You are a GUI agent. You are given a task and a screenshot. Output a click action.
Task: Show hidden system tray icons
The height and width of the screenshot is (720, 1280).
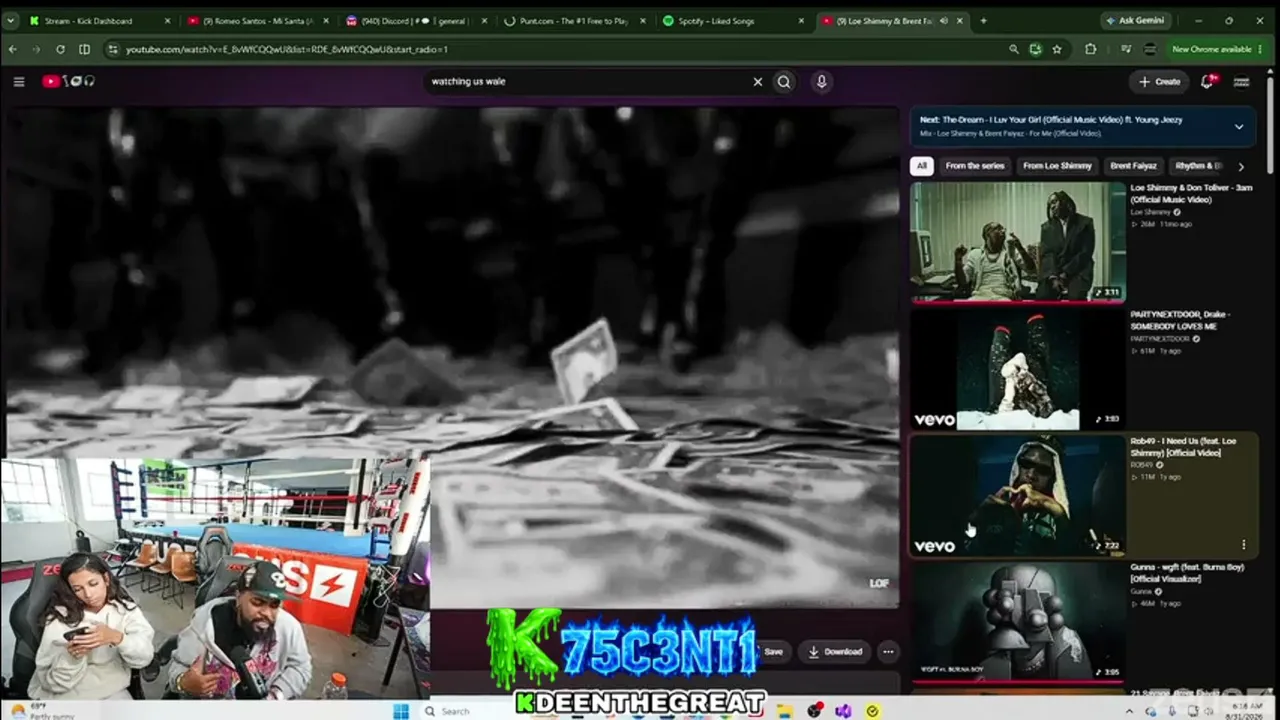click(1130, 711)
